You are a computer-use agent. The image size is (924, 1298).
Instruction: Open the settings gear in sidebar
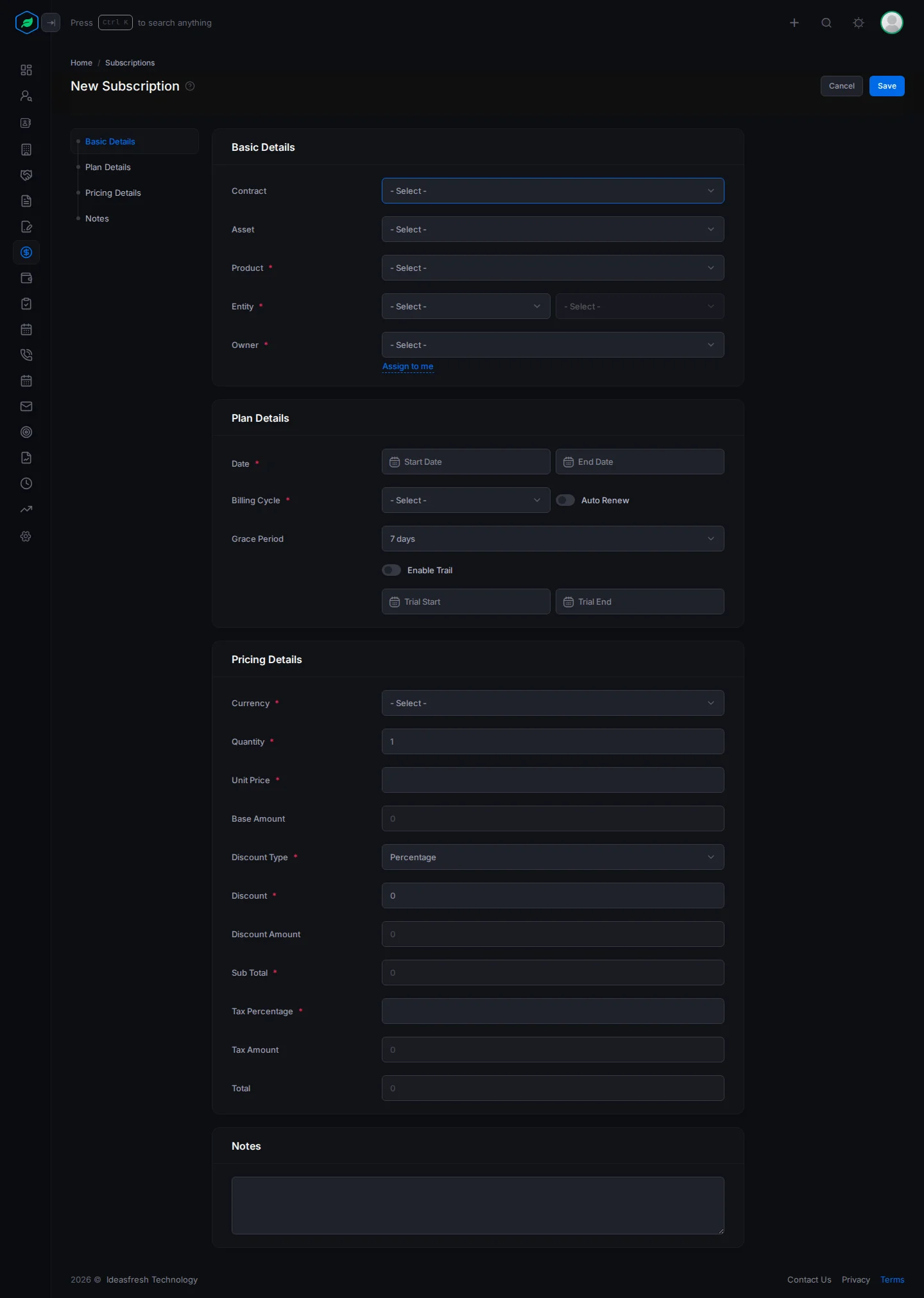coord(26,536)
